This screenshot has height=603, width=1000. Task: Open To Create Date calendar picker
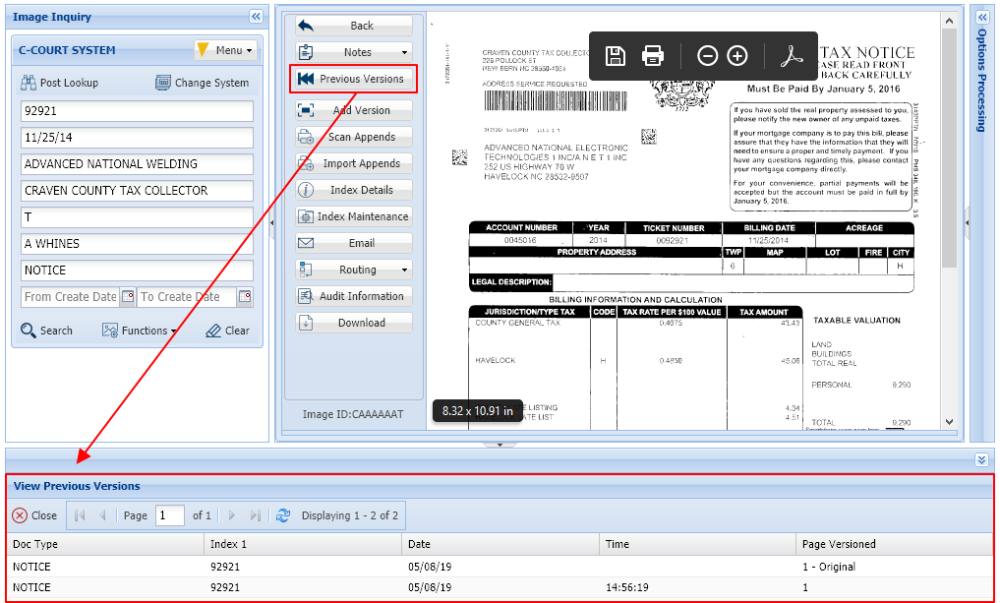245,297
